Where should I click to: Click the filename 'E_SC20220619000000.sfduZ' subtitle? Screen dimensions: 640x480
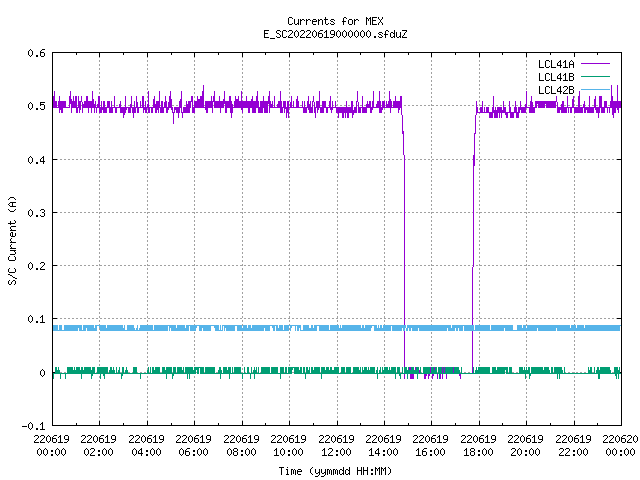point(335,34)
